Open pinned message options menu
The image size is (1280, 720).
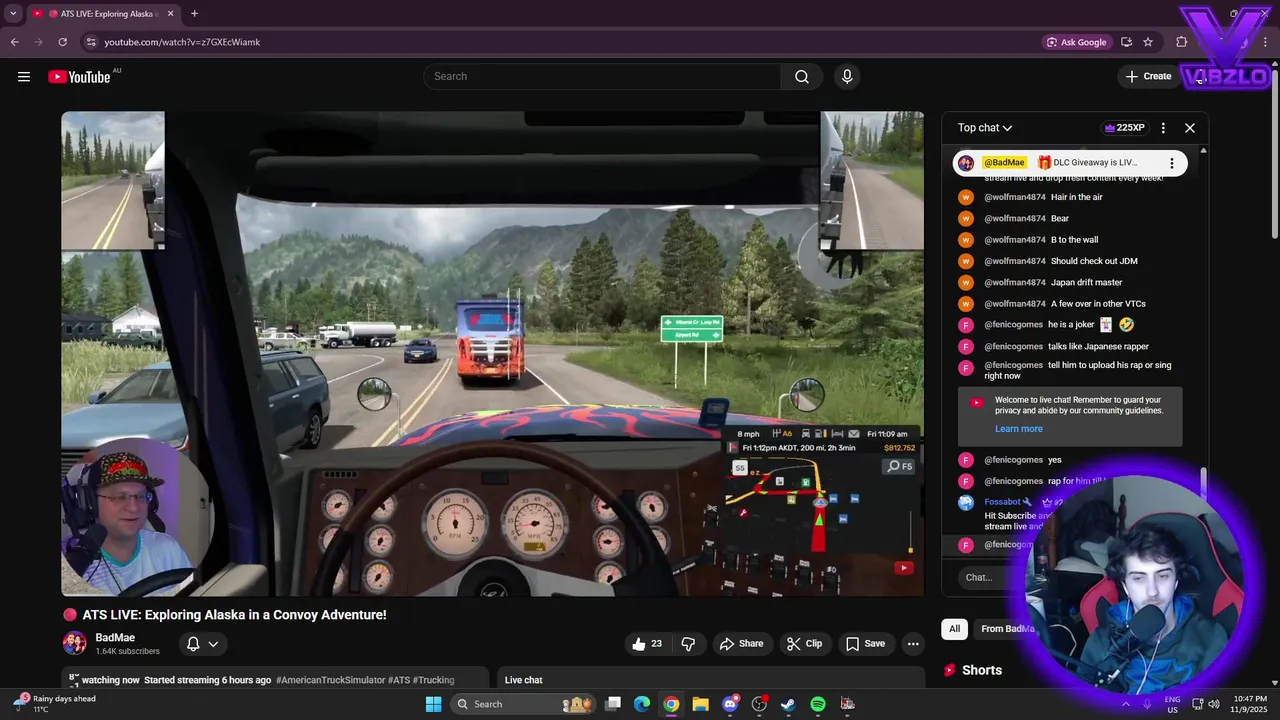(1172, 163)
